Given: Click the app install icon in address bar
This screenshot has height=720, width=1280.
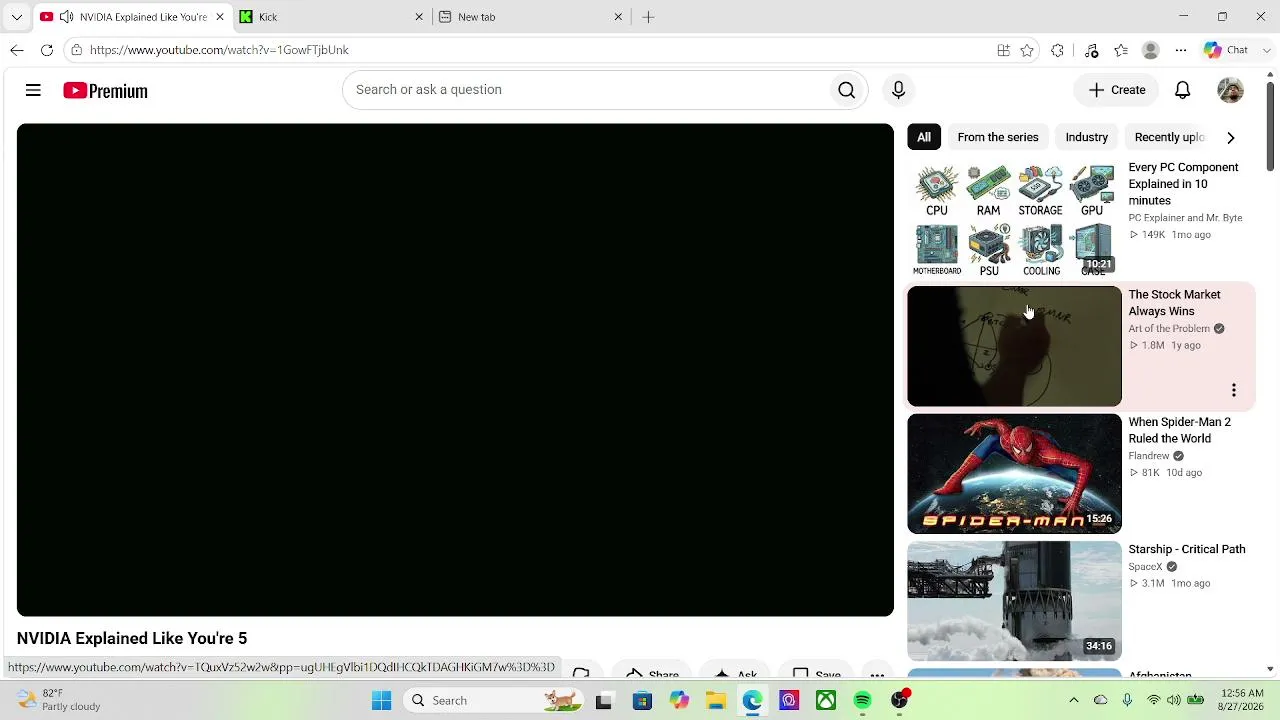Looking at the screenshot, I should coord(1003,50).
